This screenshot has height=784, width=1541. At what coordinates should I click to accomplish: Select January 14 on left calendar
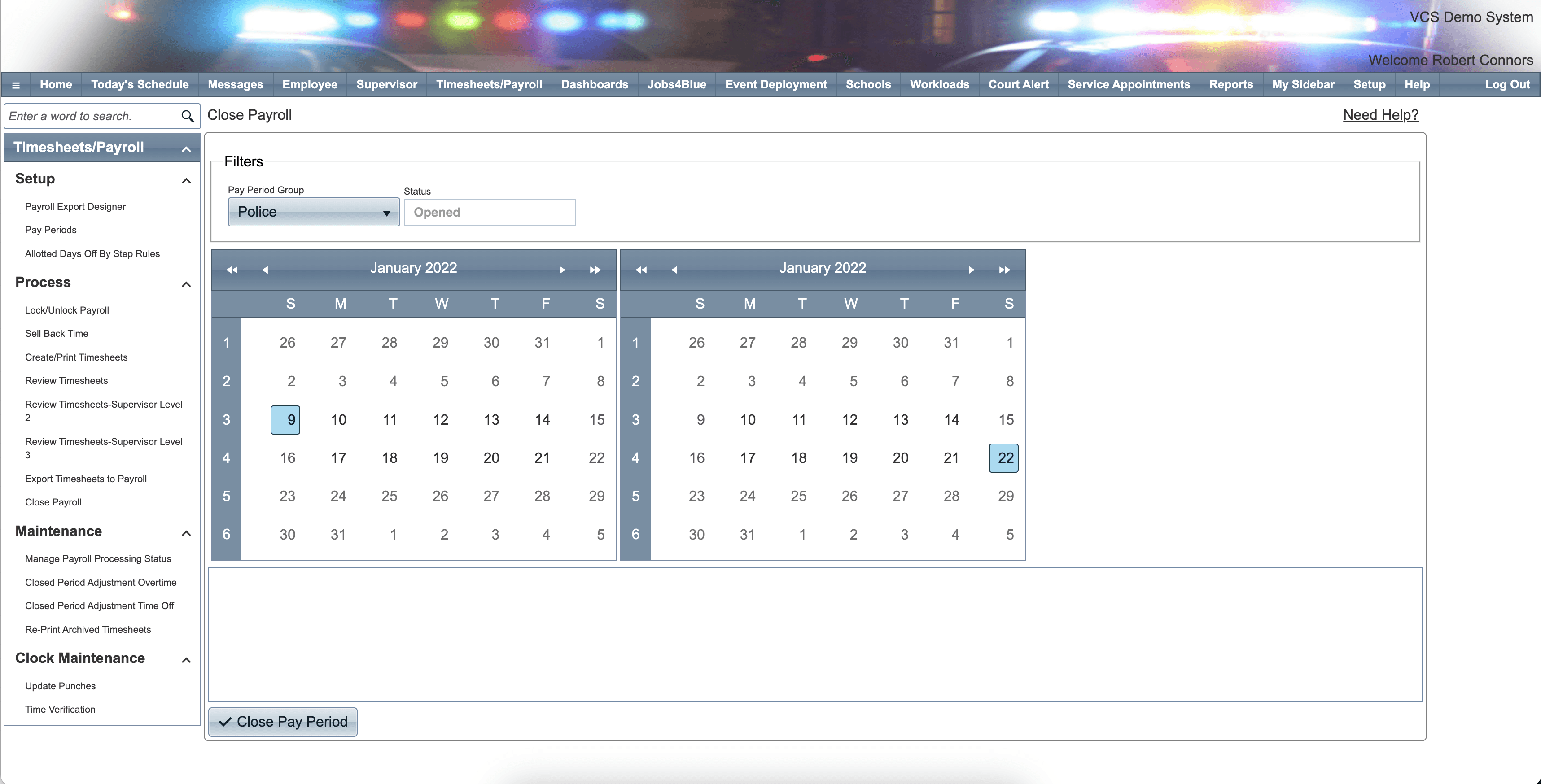[542, 420]
